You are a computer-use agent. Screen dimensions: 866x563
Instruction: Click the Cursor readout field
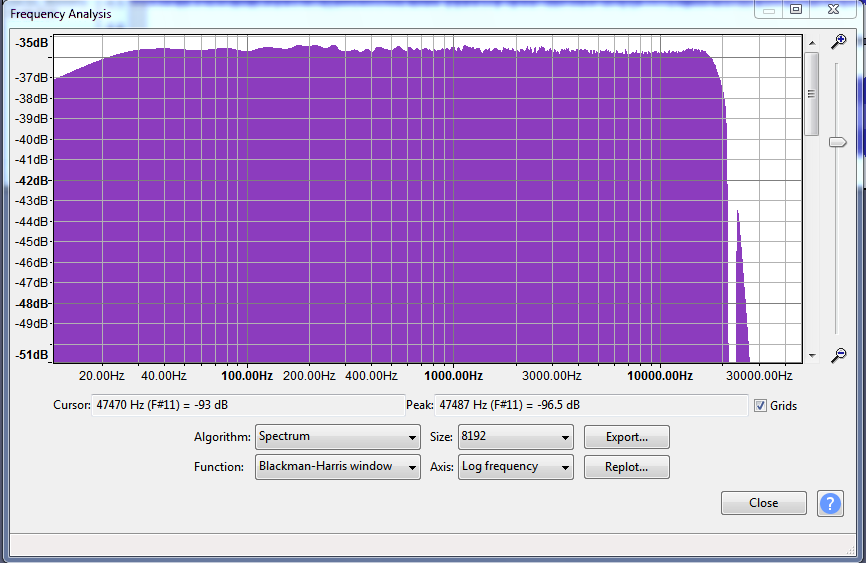click(x=247, y=405)
